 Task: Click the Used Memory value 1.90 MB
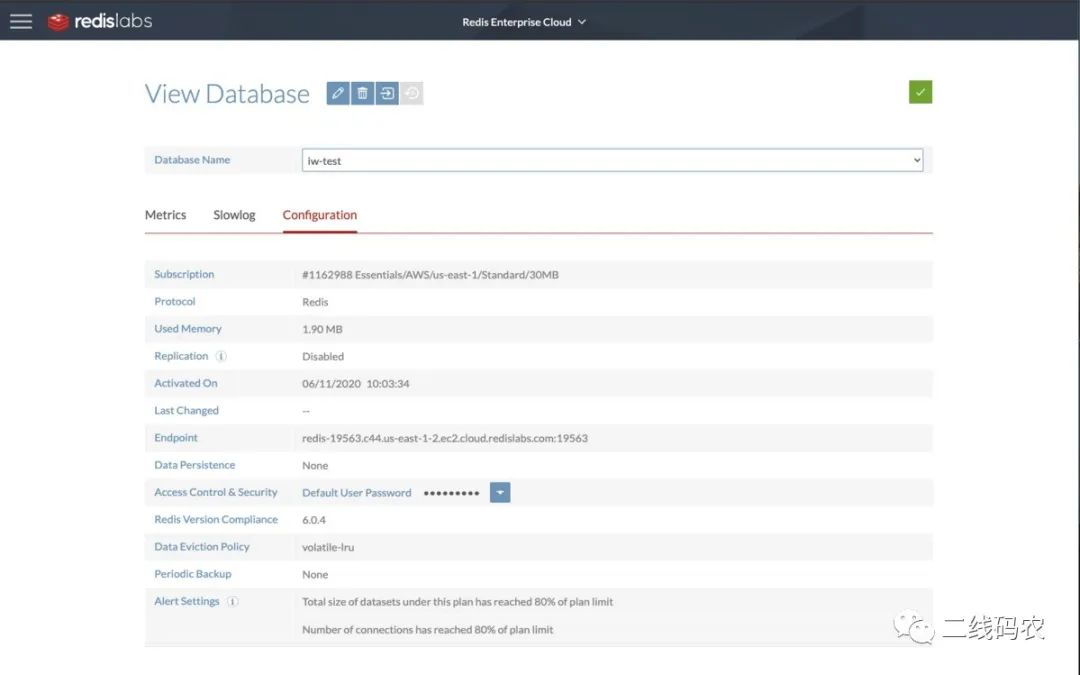click(322, 329)
